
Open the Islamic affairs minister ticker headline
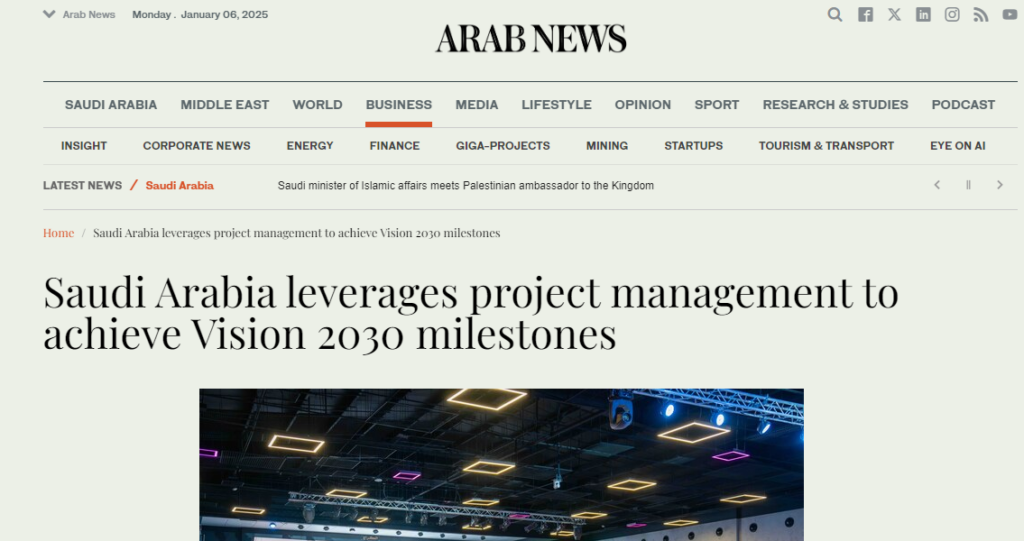[x=466, y=186]
